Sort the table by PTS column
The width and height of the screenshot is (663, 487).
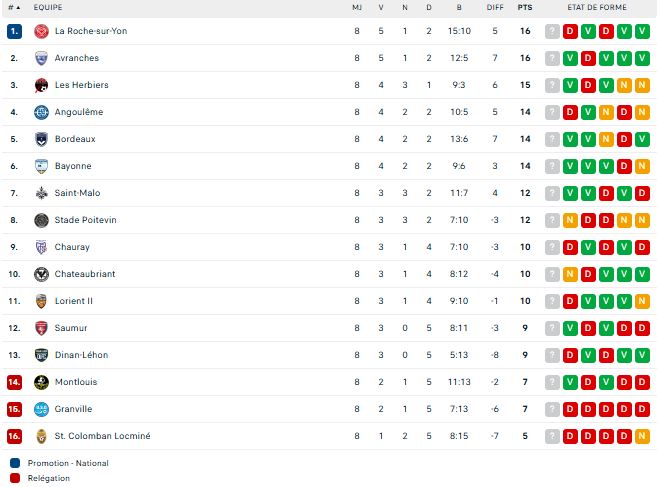[x=525, y=7]
